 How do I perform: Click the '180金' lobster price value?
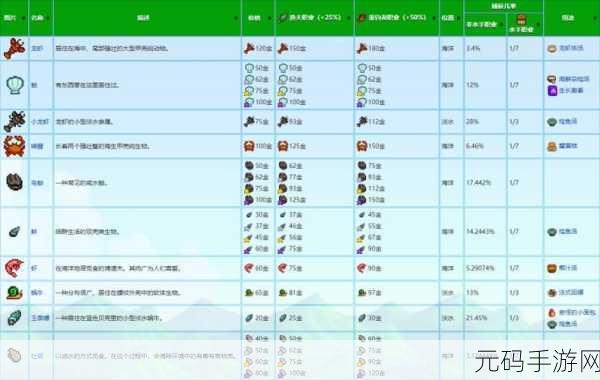coord(377,49)
